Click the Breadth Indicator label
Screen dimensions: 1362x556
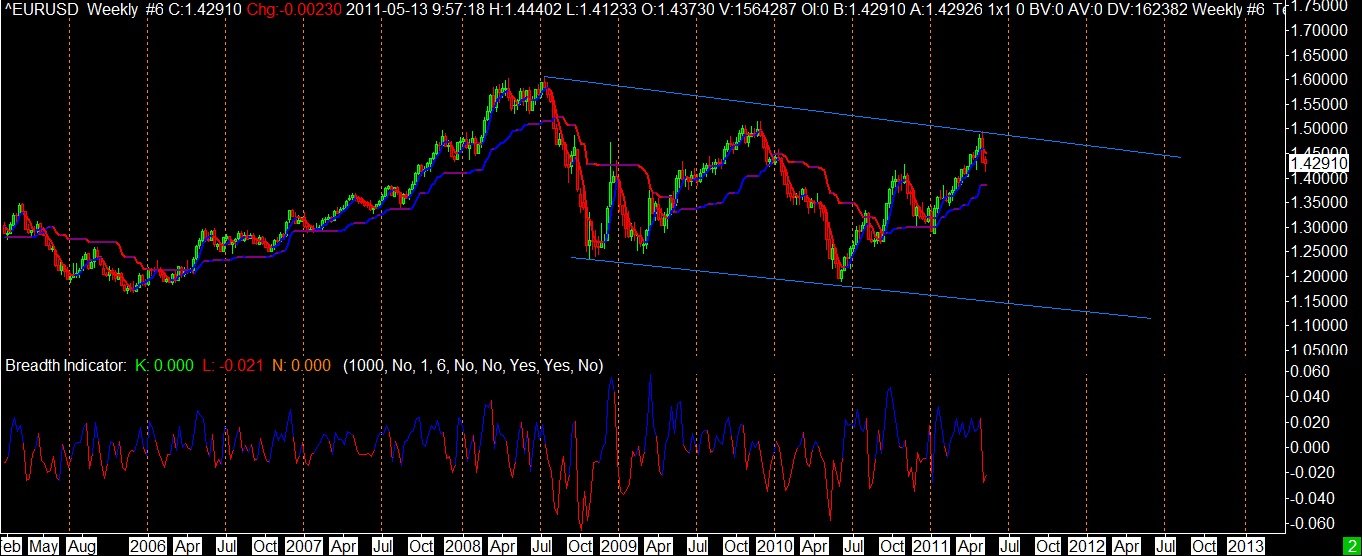pos(66,366)
